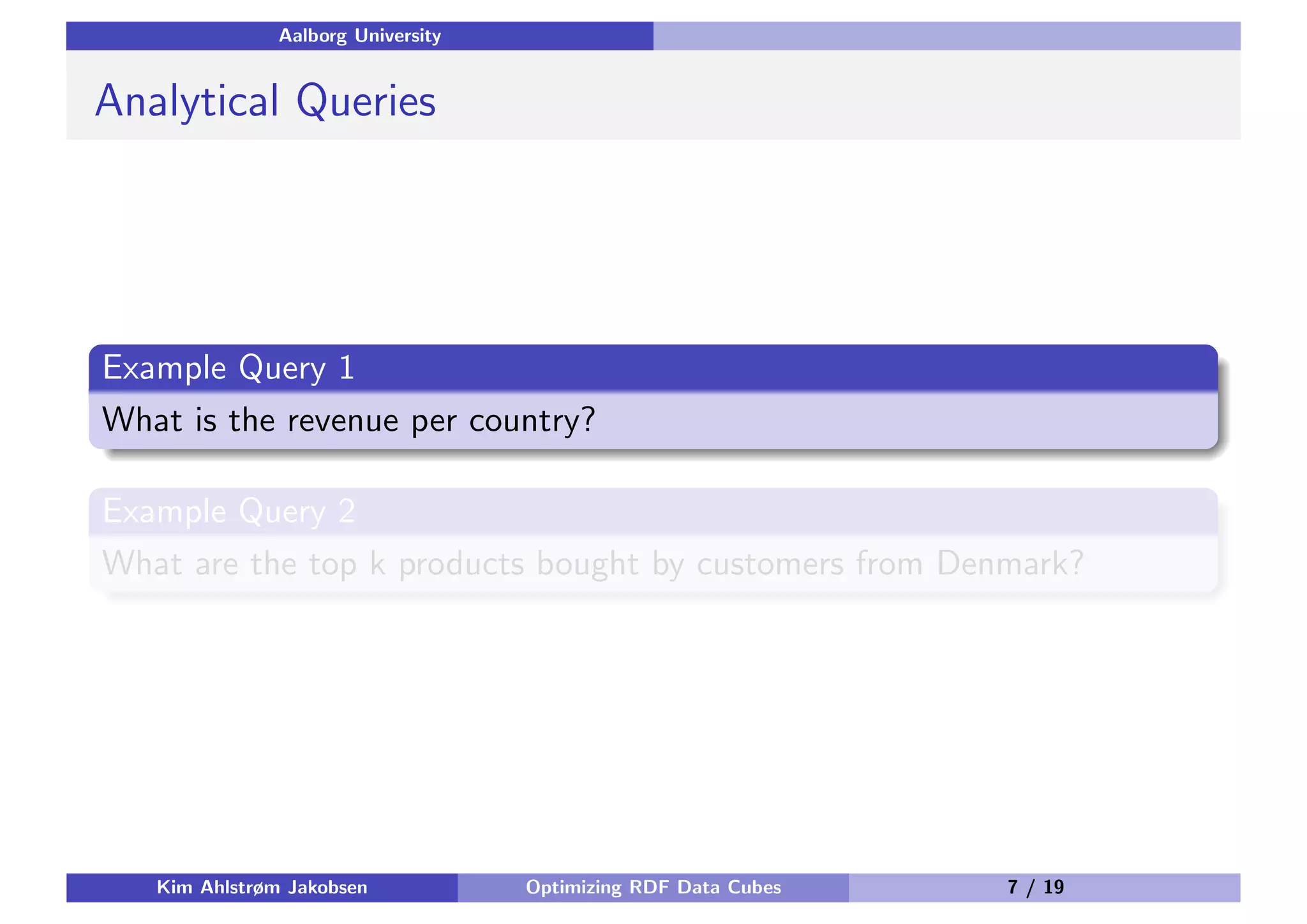1307x924 pixels.
Task: Click Optimizing RDF Data Cubes footer title
Action: click(653, 888)
